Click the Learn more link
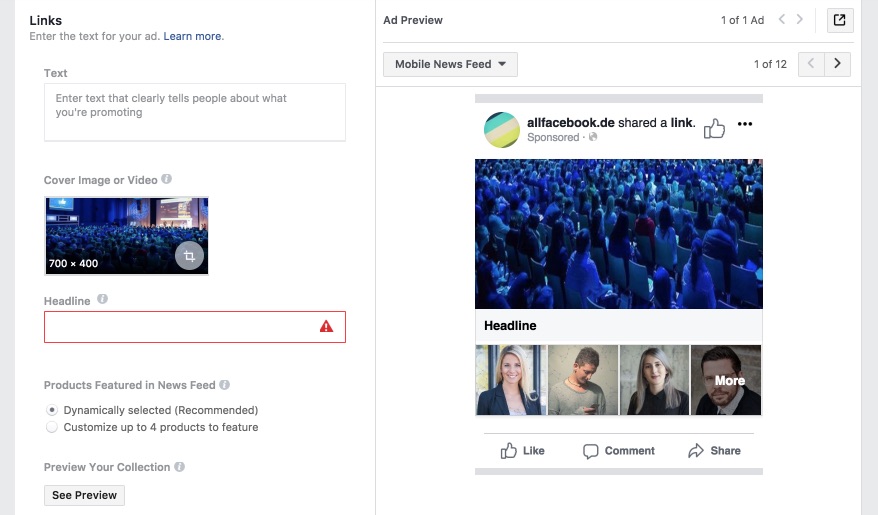878x515 pixels. pyautogui.click(x=192, y=36)
